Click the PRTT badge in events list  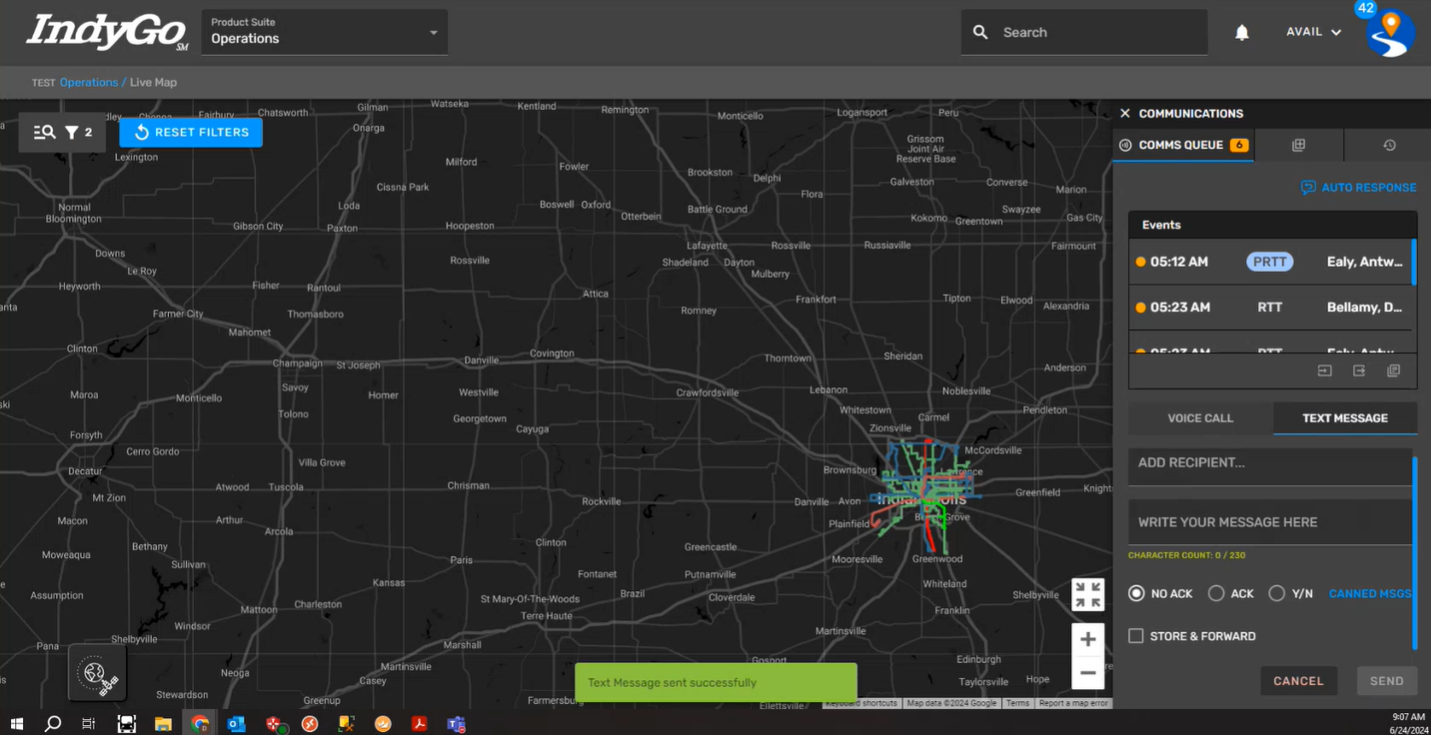1270,262
